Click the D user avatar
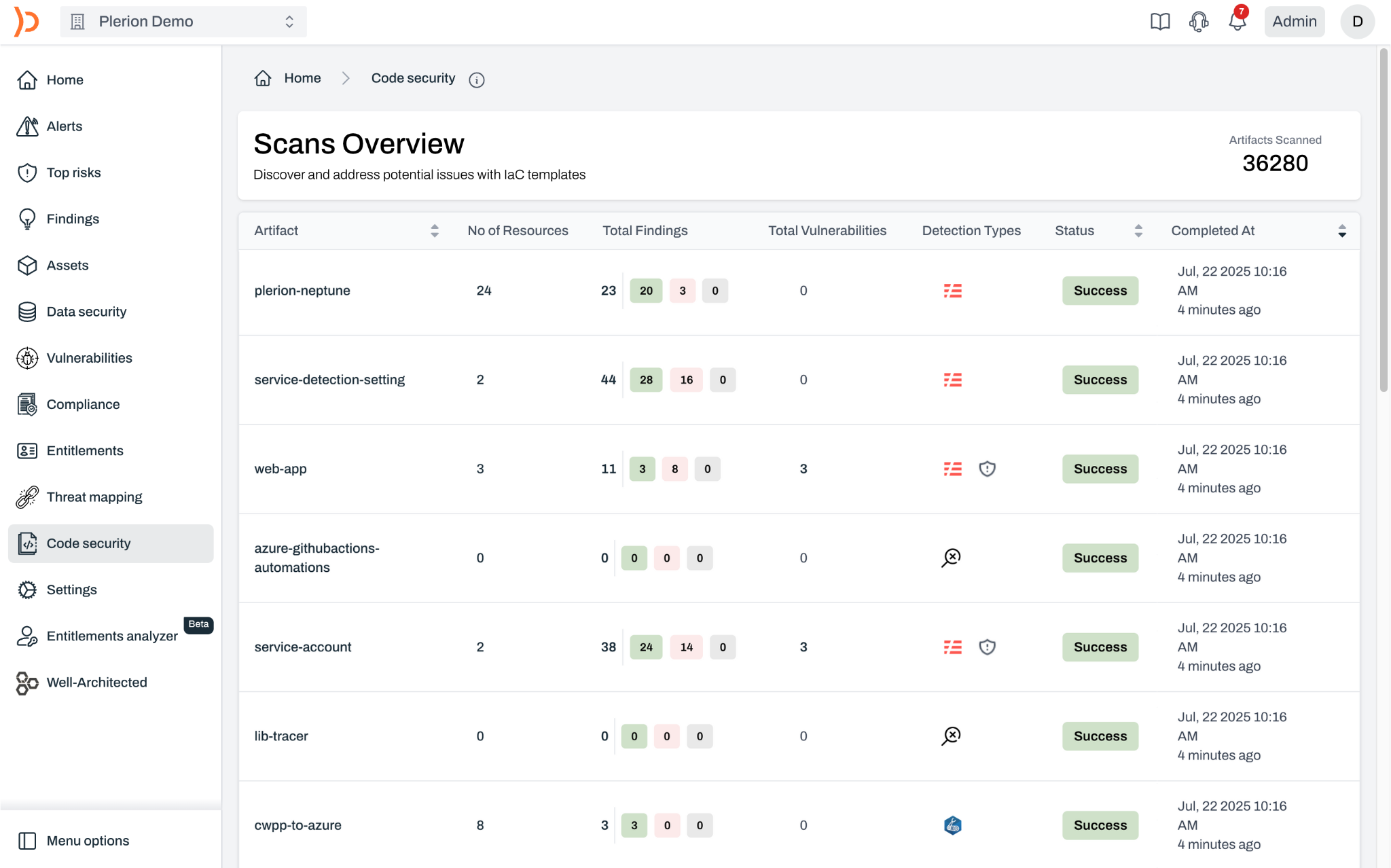Viewport: 1391px width, 868px height. point(1357,22)
